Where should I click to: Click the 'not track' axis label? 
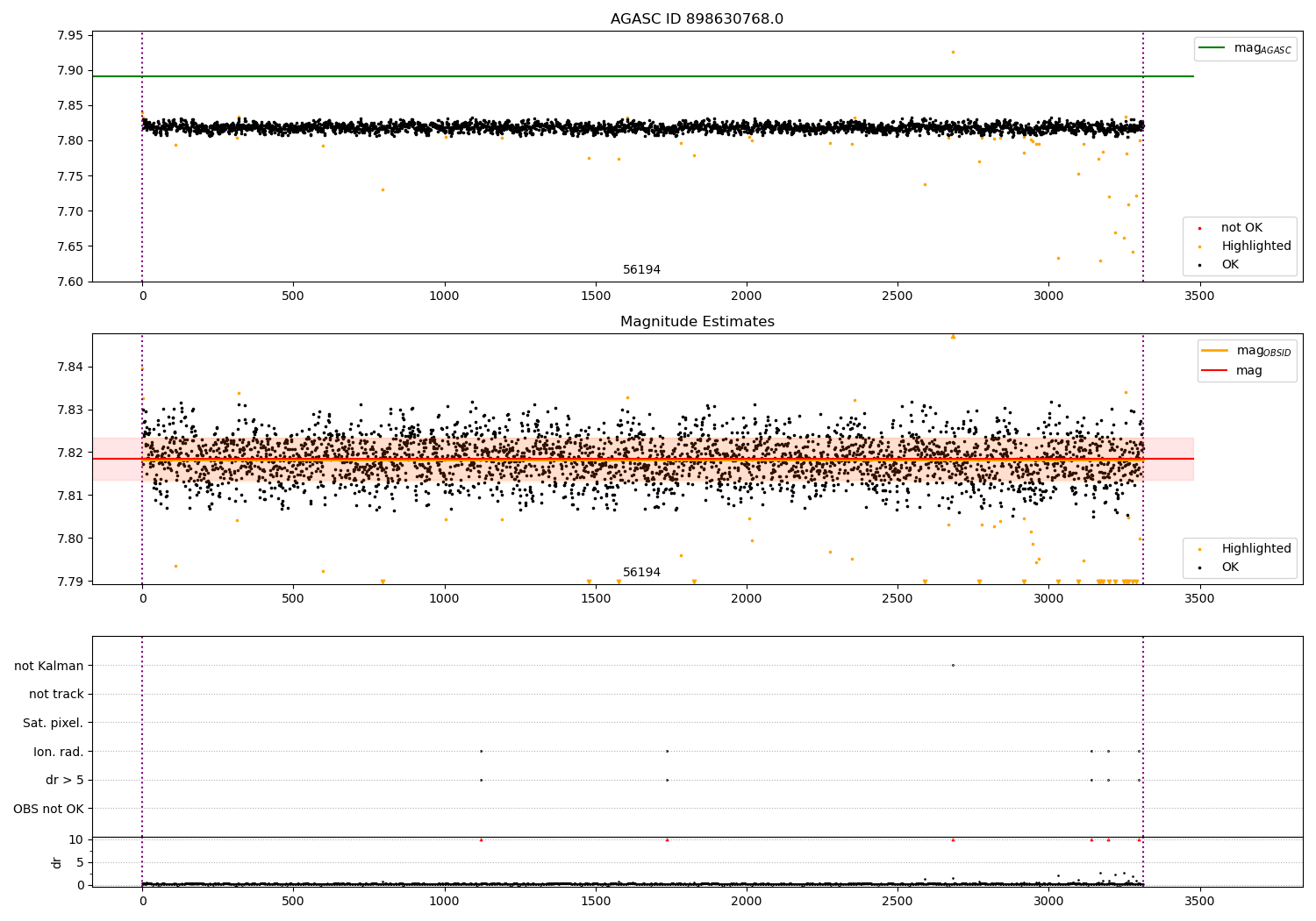point(56,695)
